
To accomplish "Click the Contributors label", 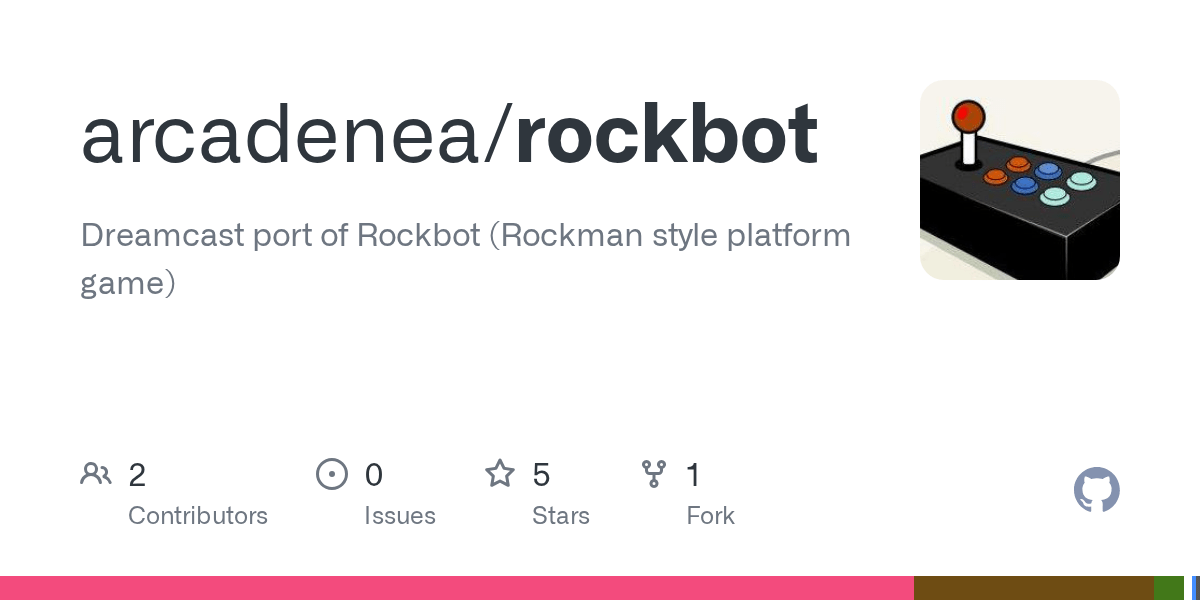I will tap(198, 516).
